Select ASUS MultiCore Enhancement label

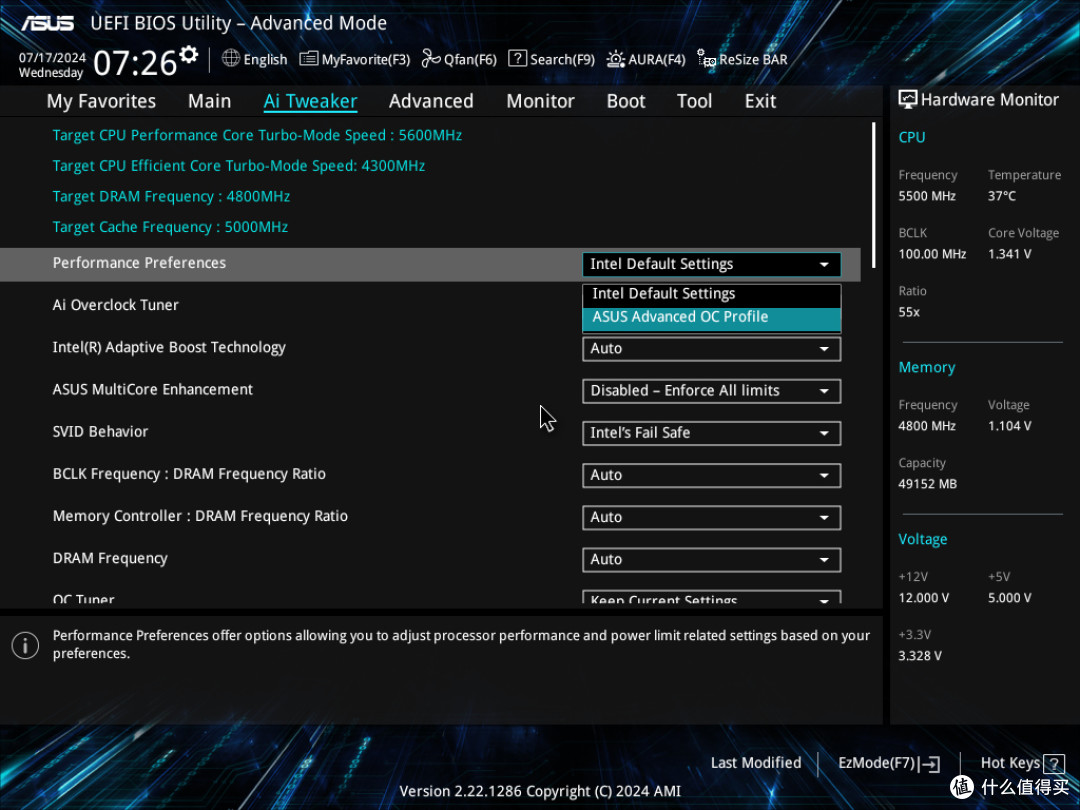coord(153,390)
